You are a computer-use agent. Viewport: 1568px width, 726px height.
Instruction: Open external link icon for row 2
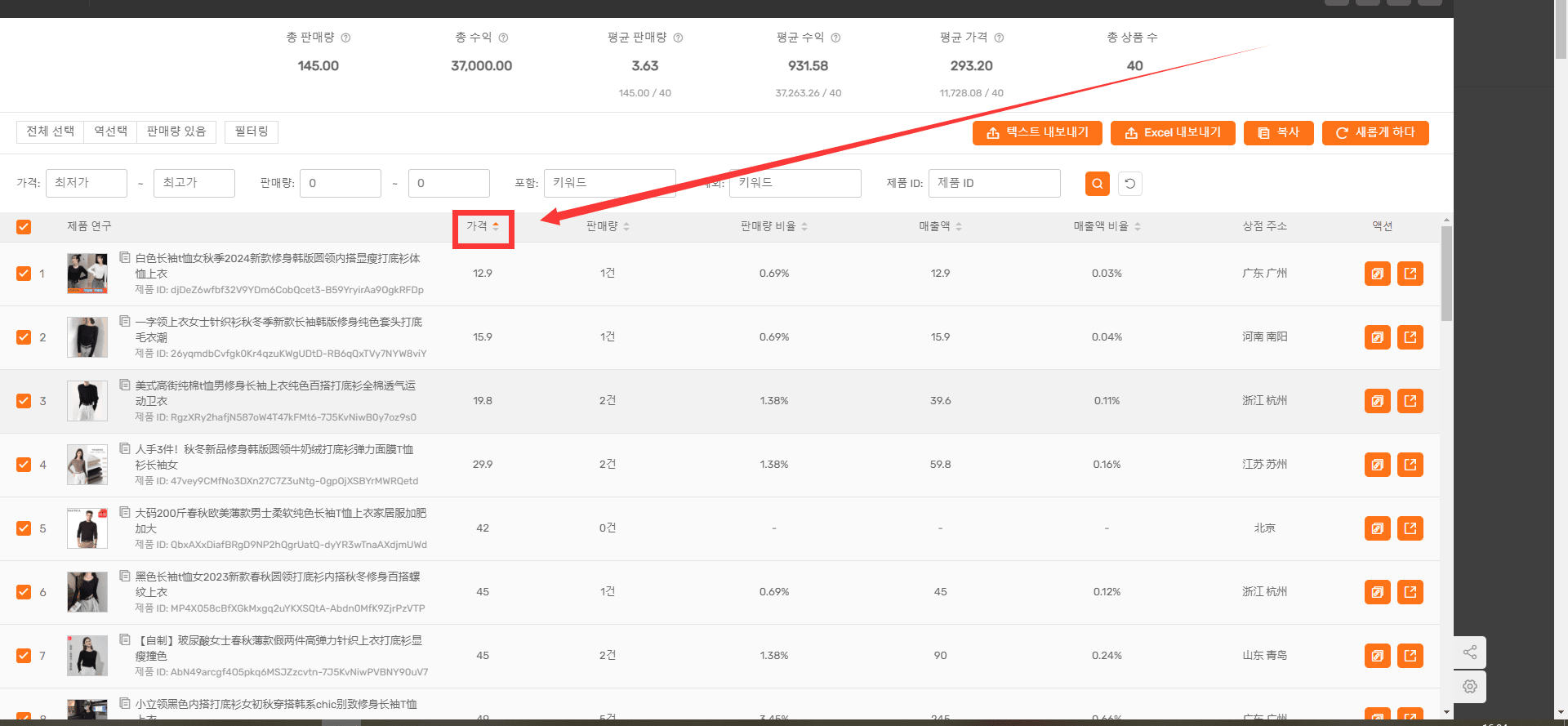tap(1410, 337)
